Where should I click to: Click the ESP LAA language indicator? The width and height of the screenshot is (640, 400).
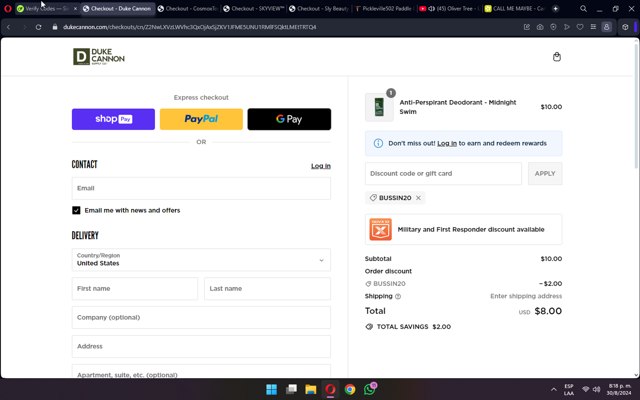coord(569,389)
